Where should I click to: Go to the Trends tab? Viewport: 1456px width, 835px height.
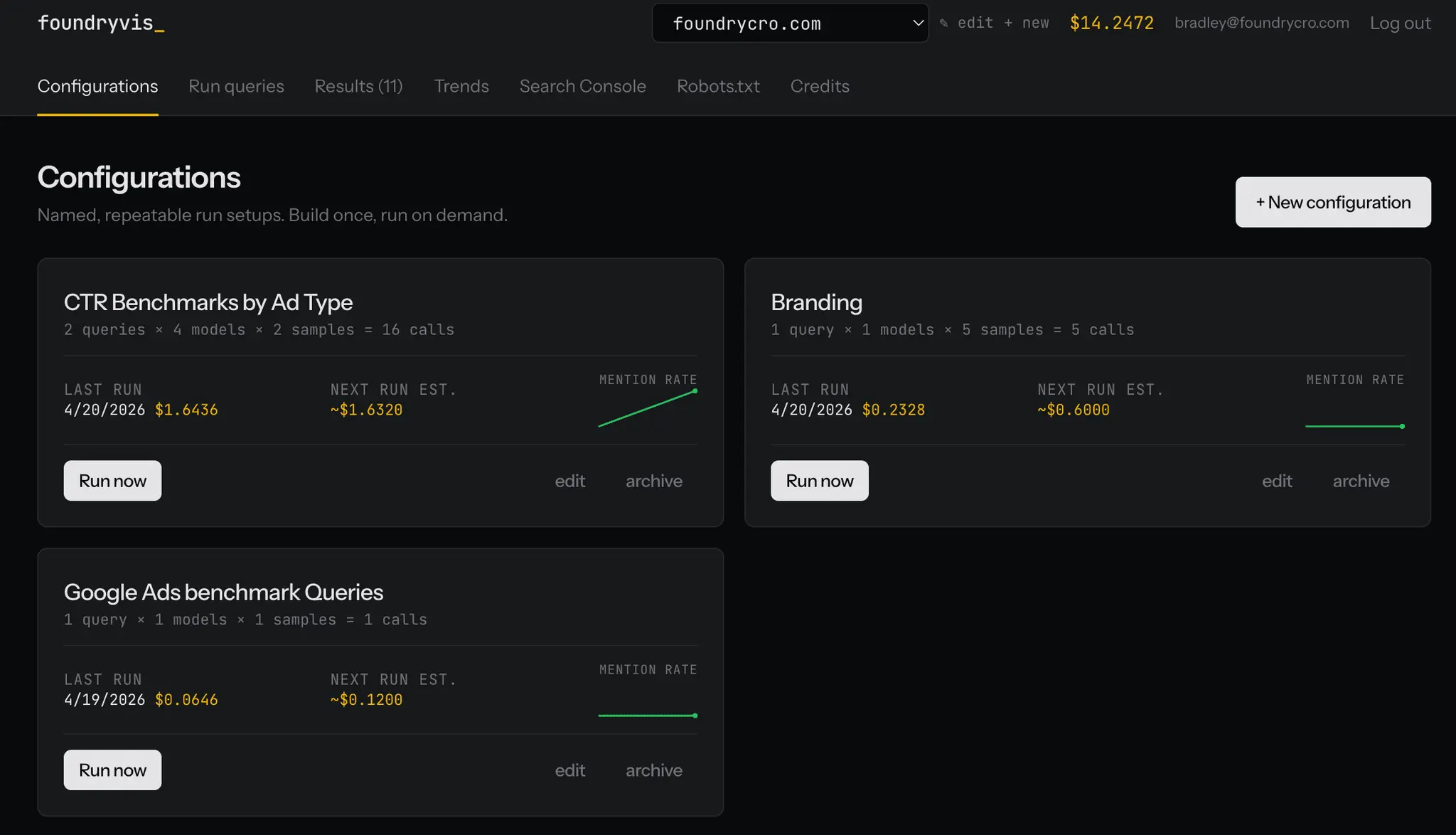(461, 86)
